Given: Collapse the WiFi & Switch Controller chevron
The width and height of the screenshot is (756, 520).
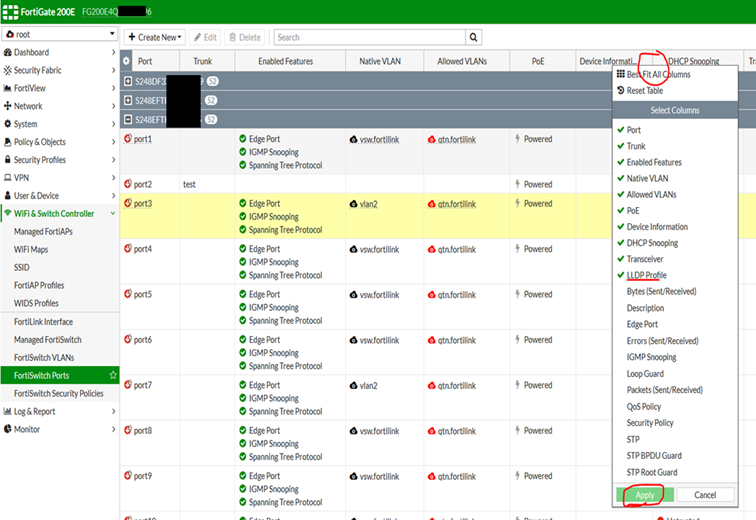Looking at the screenshot, I should [113, 213].
